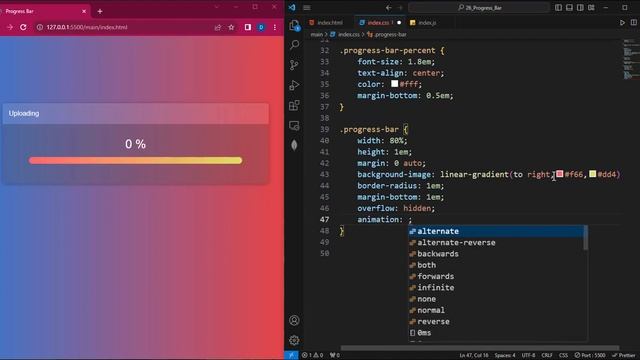Click the upload progress bar in browser
This screenshot has height=360, width=640.
(136, 161)
